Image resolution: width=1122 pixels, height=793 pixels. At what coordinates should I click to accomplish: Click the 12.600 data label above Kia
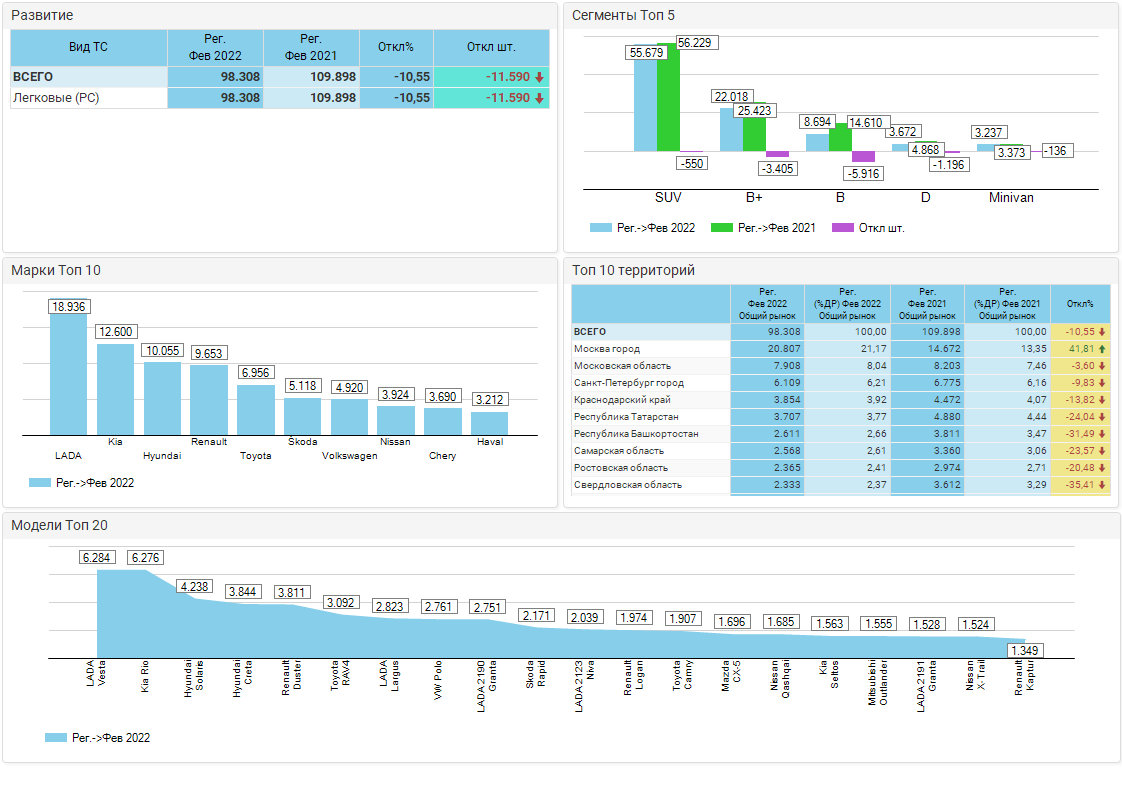(116, 332)
